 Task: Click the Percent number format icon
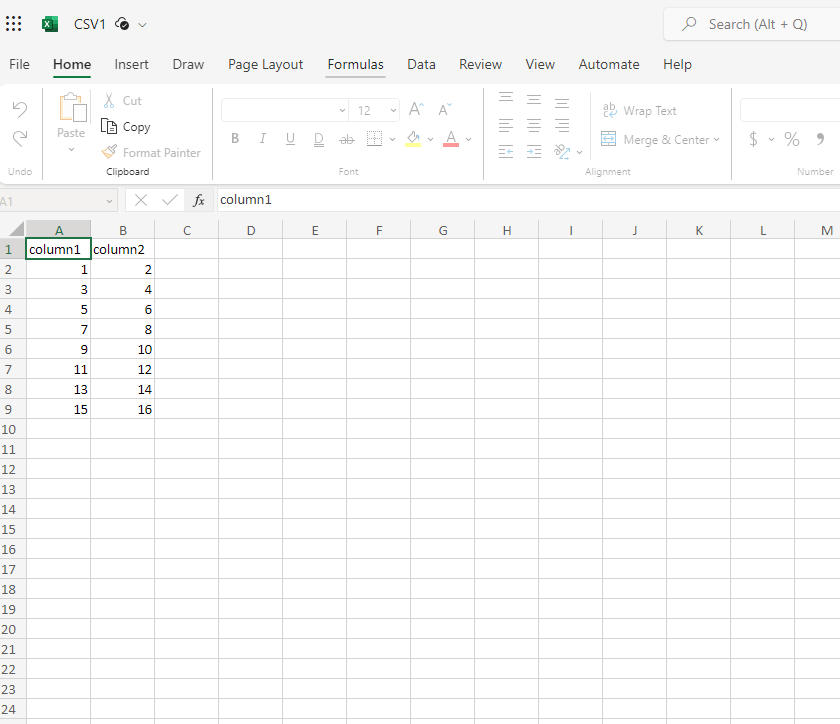pyautogui.click(x=792, y=139)
